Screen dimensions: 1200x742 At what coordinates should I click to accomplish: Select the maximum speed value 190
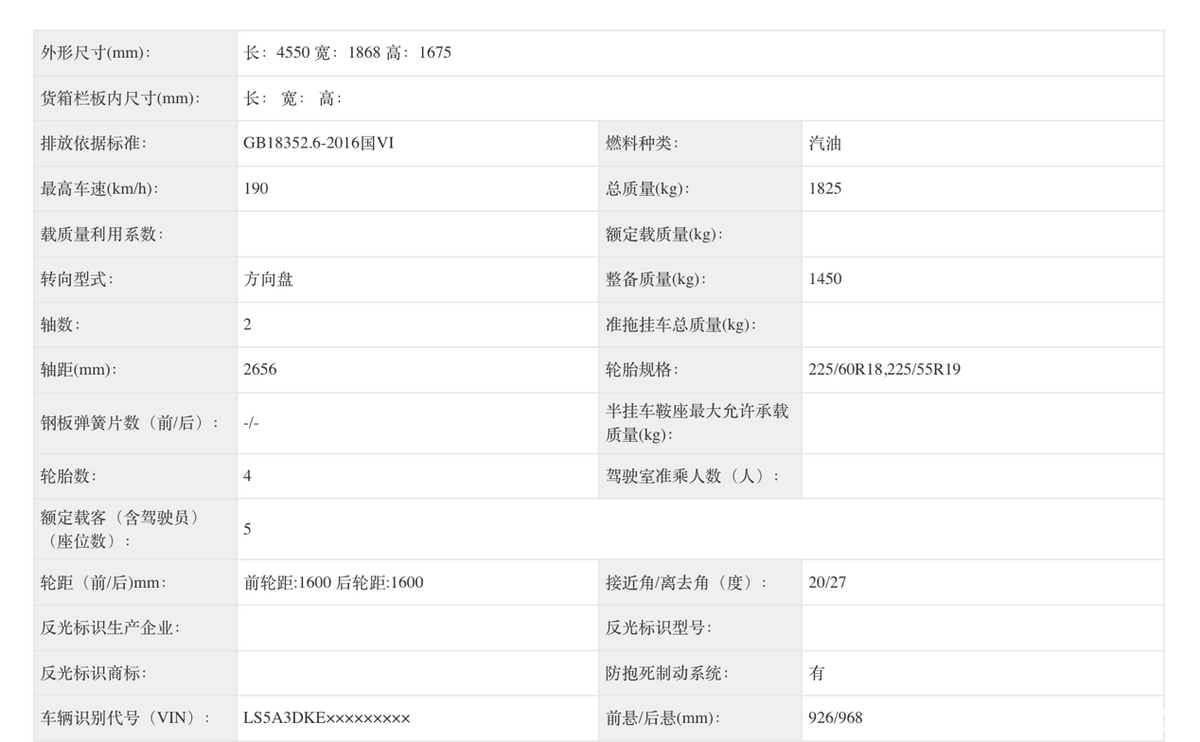(256, 188)
